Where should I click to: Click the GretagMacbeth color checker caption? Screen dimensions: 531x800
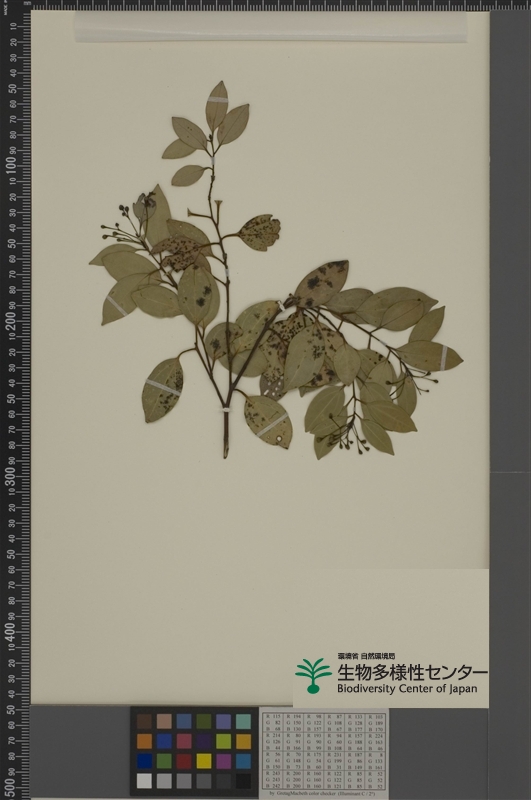click(324, 794)
